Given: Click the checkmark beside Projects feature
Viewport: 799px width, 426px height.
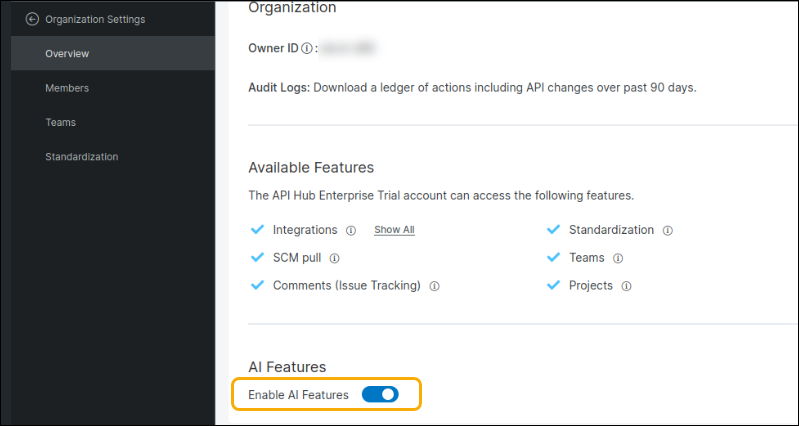Looking at the screenshot, I should [x=553, y=286].
